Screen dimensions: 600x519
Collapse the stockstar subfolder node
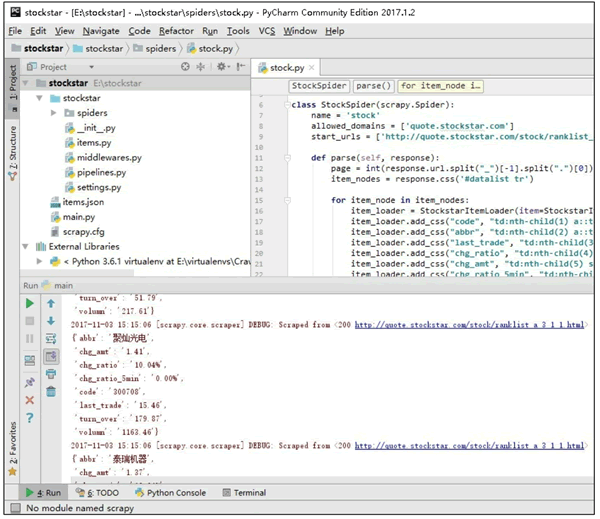click(x=40, y=98)
